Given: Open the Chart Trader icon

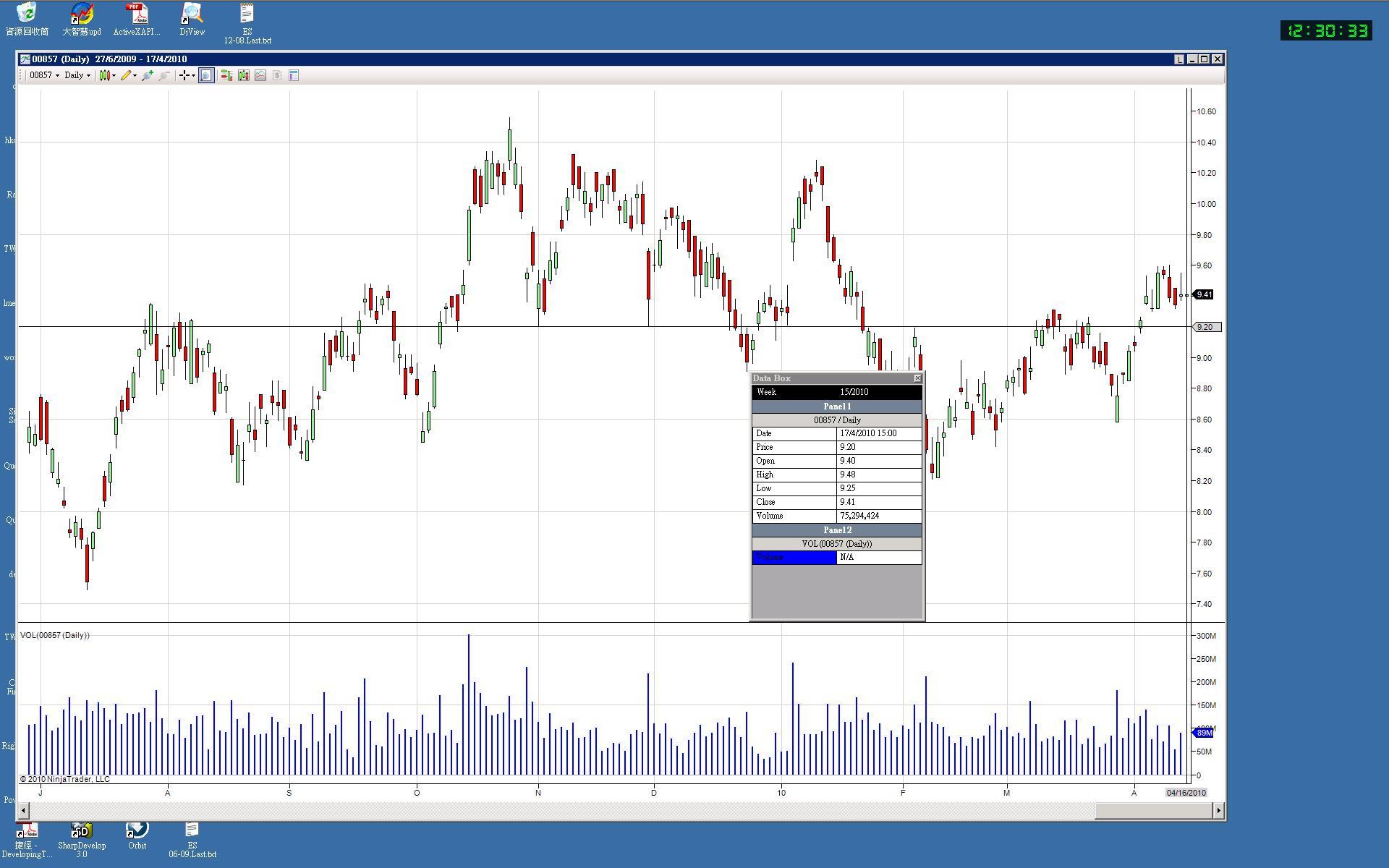Looking at the screenshot, I should click(x=226, y=75).
